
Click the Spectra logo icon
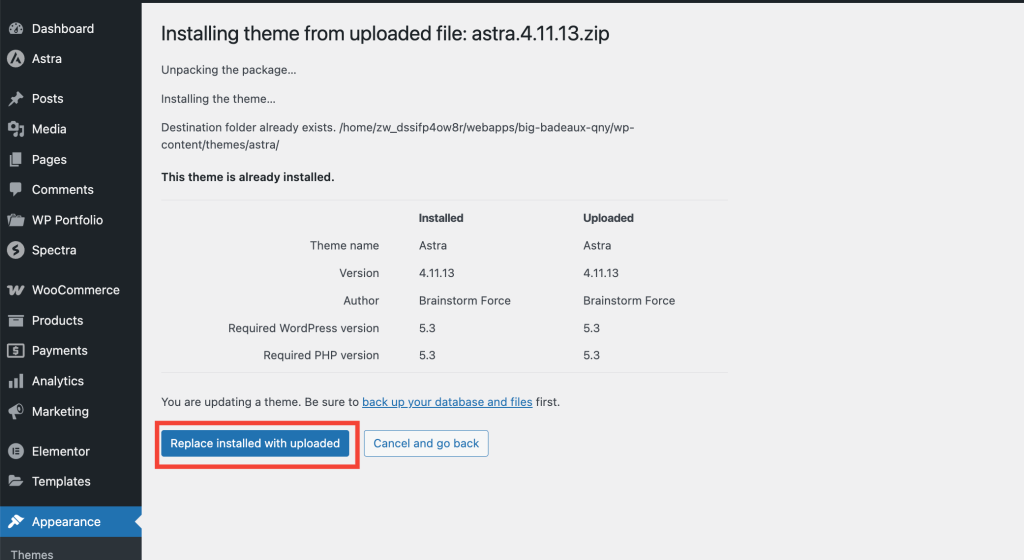click(16, 250)
